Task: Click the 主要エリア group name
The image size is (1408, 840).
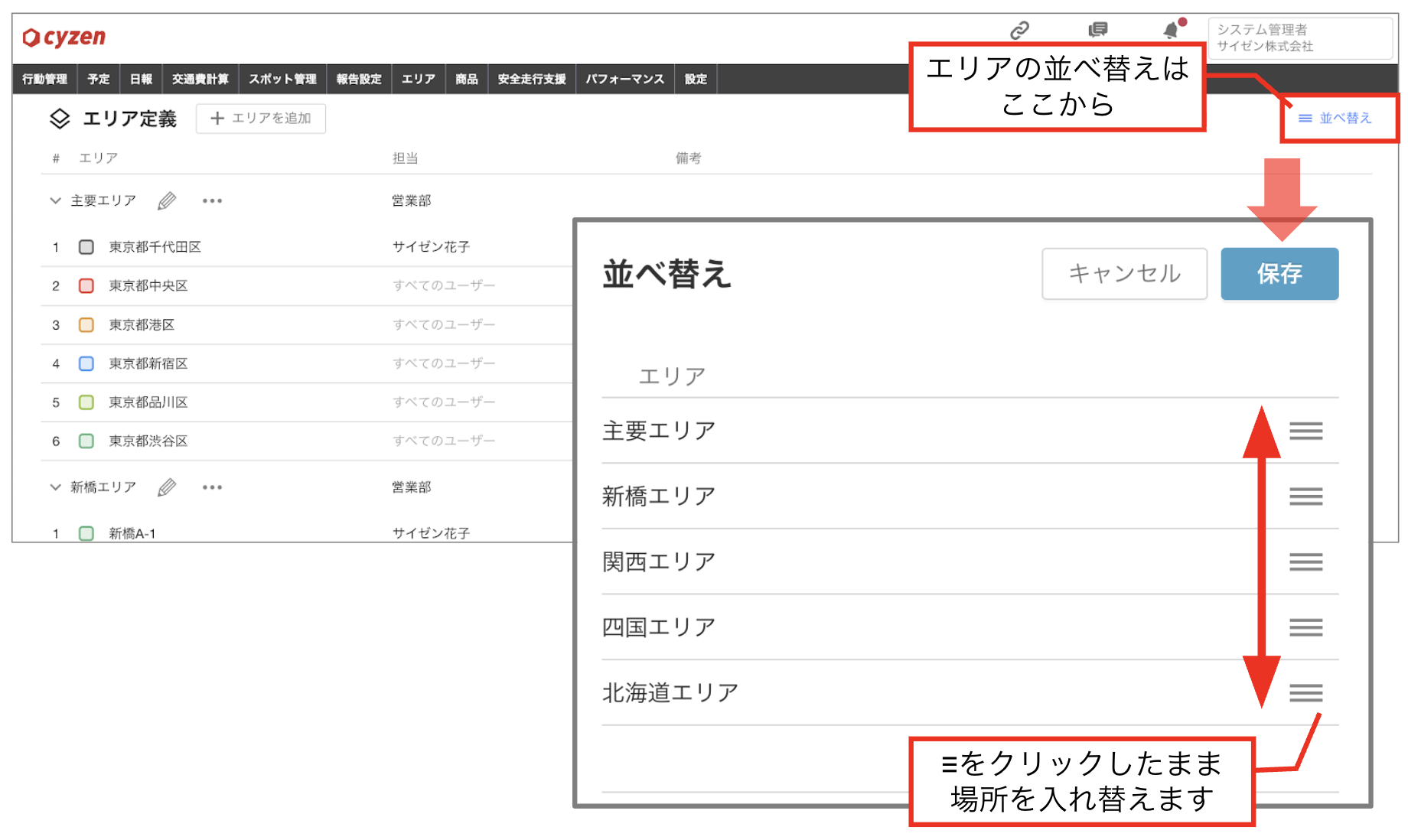Action: click(x=103, y=200)
